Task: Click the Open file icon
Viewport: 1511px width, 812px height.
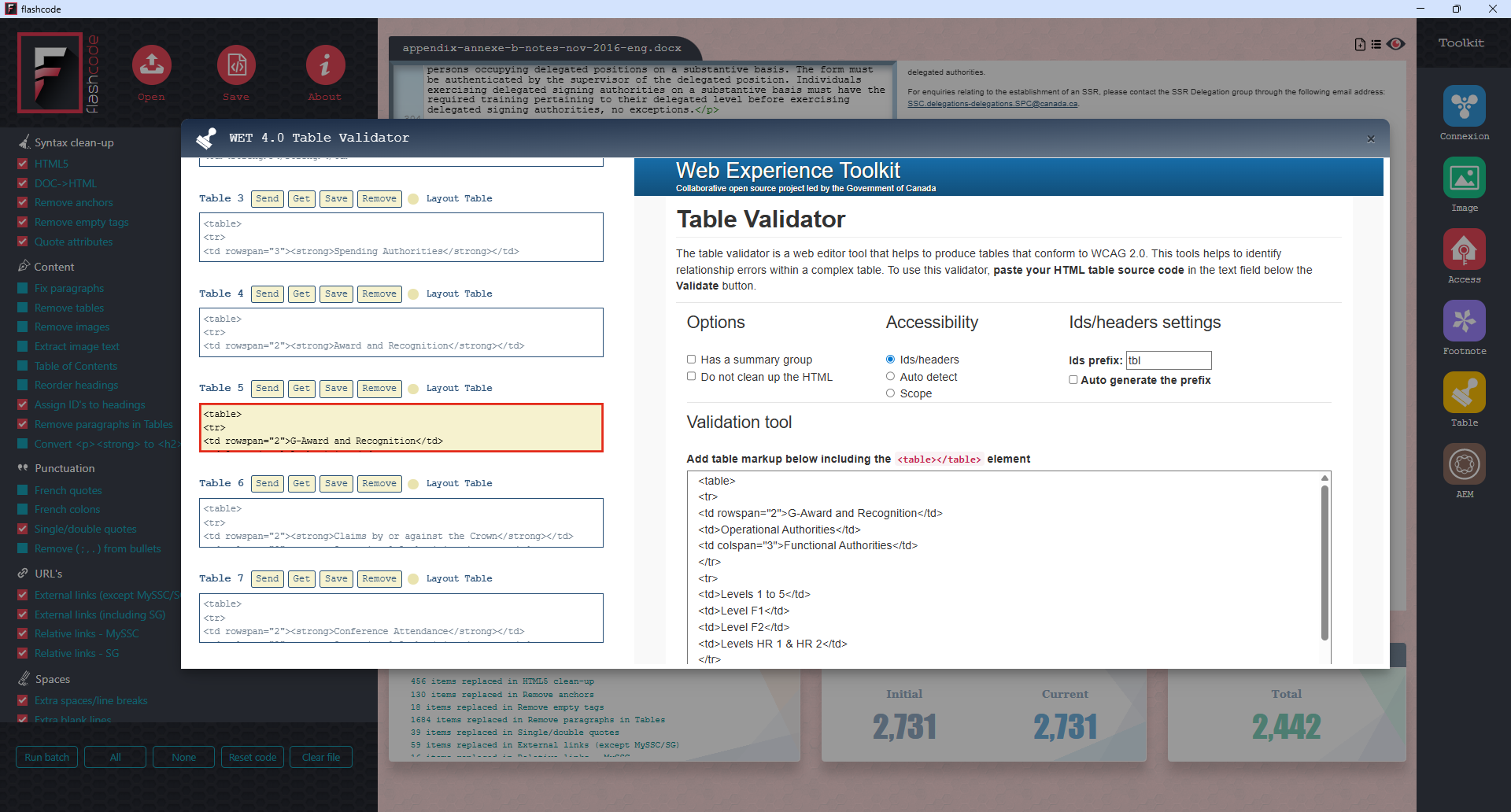Action: (151, 66)
